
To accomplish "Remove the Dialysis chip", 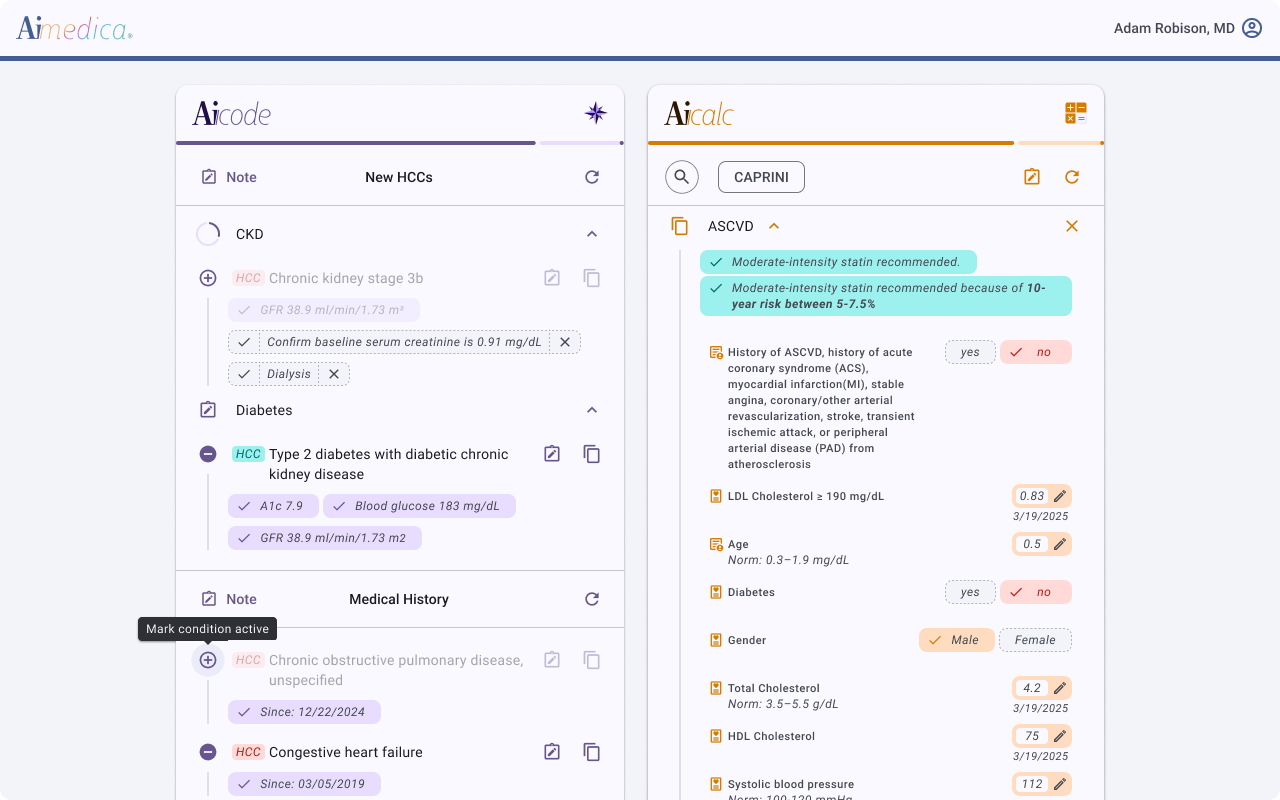I will pyautogui.click(x=334, y=374).
